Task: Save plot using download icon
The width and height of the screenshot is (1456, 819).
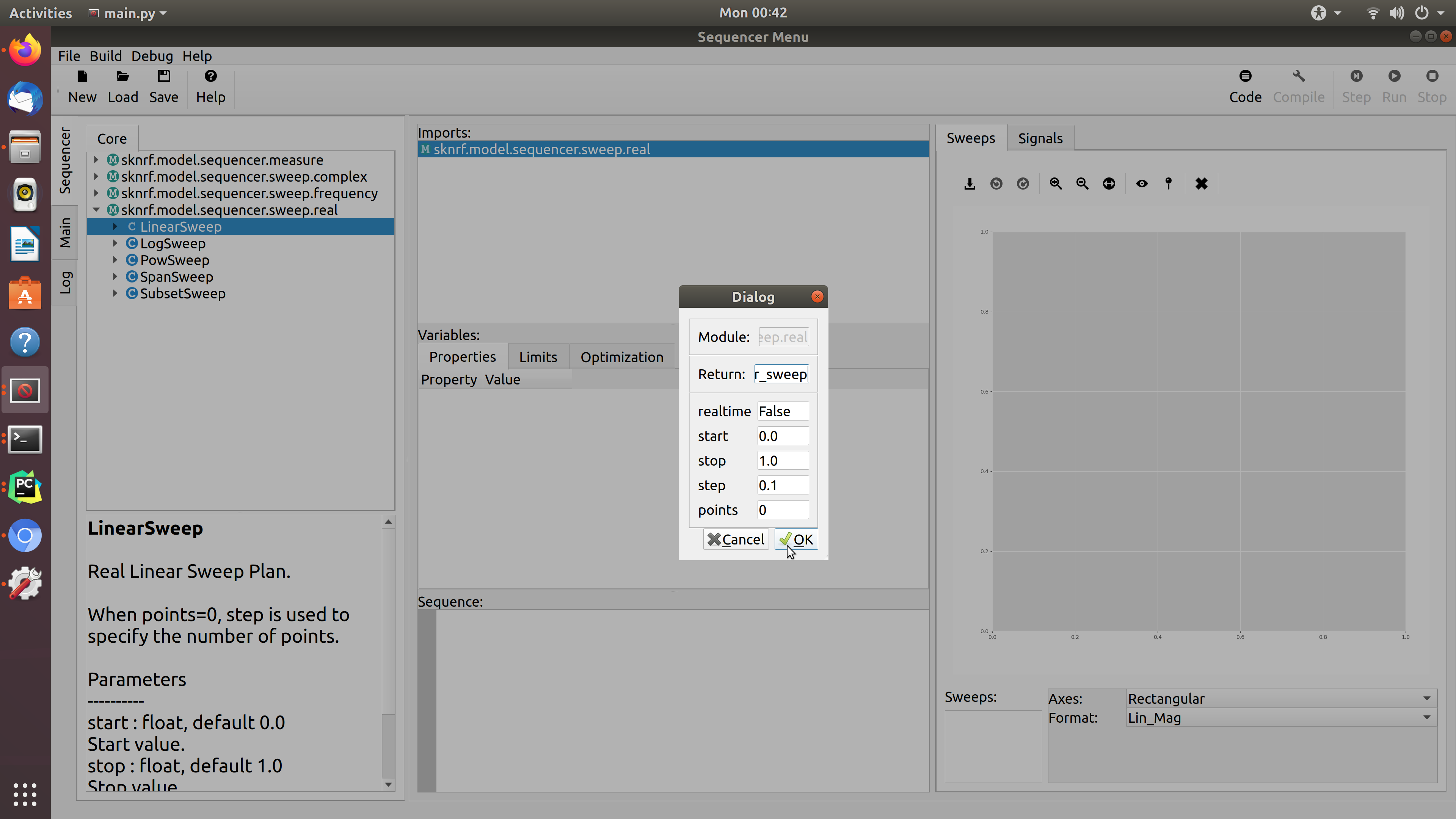Action: pyautogui.click(x=970, y=184)
